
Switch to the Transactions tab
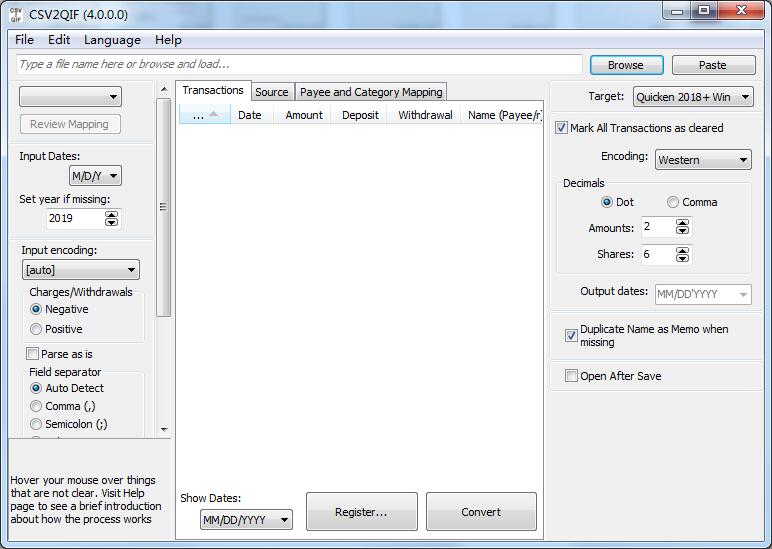coord(213,91)
